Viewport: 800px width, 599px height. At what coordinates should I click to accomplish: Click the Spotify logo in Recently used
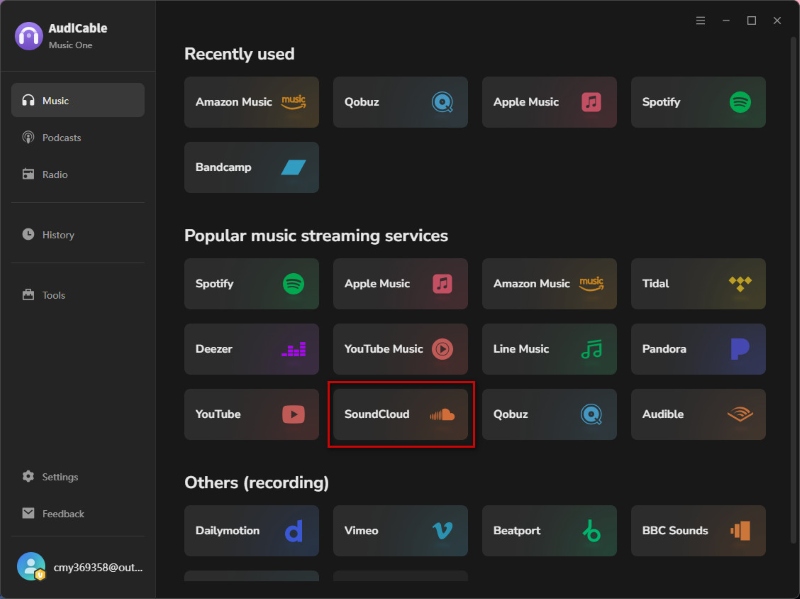pos(740,102)
